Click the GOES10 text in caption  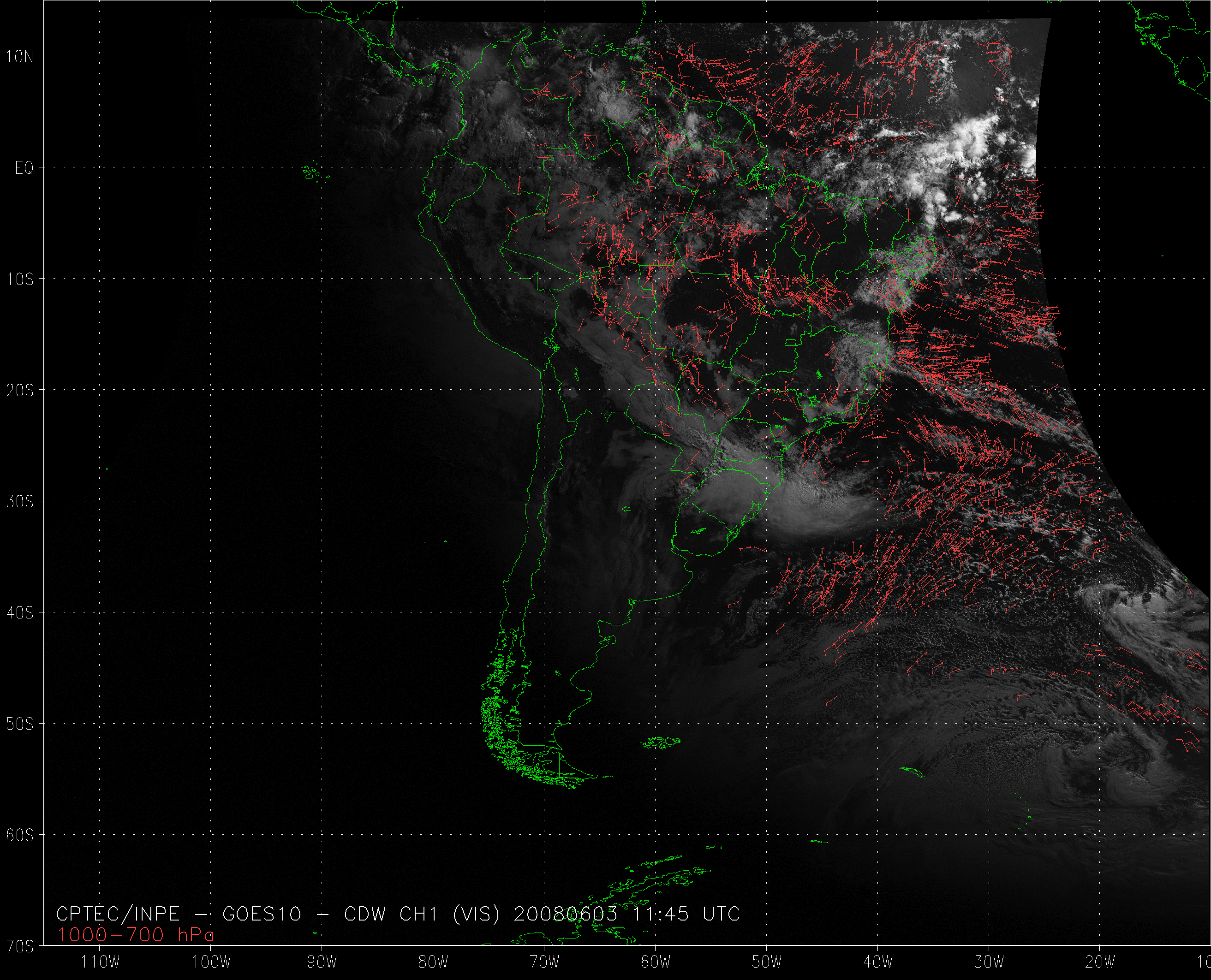pyautogui.click(x=262, y=914)
